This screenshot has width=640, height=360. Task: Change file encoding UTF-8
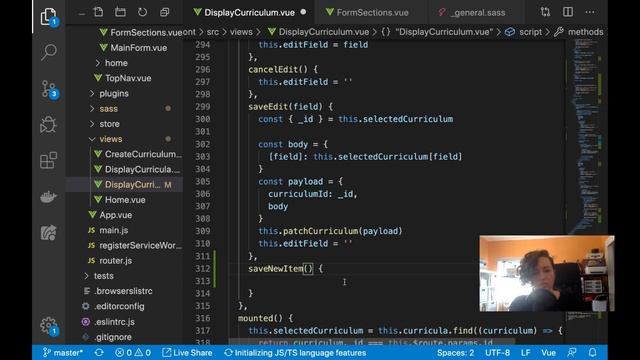pos(497,353)
